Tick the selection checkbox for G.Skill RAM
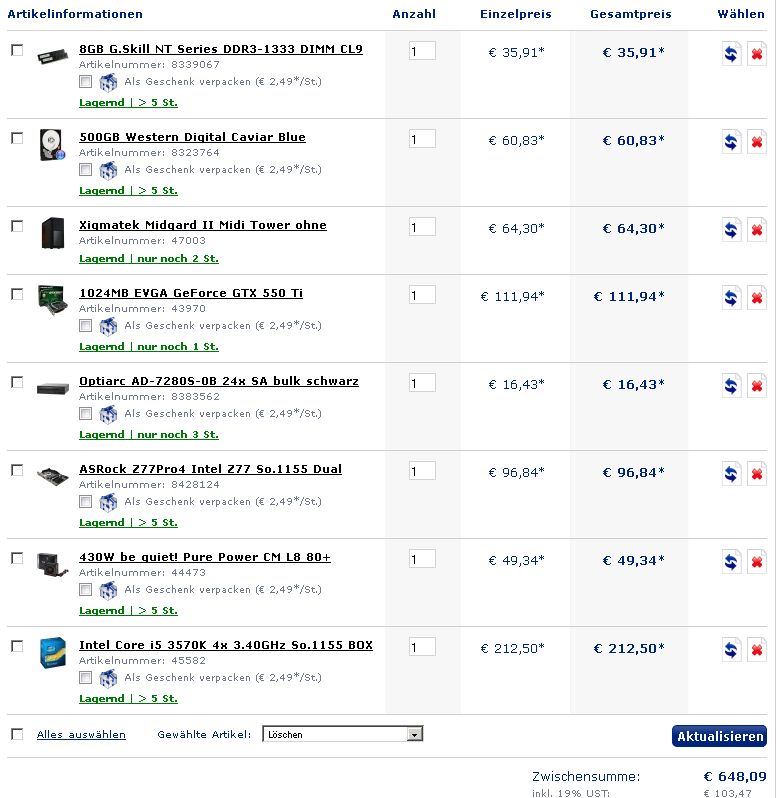The width and height of the screenshot is (781, 798). pyautogui.click(x=17, y=50)
